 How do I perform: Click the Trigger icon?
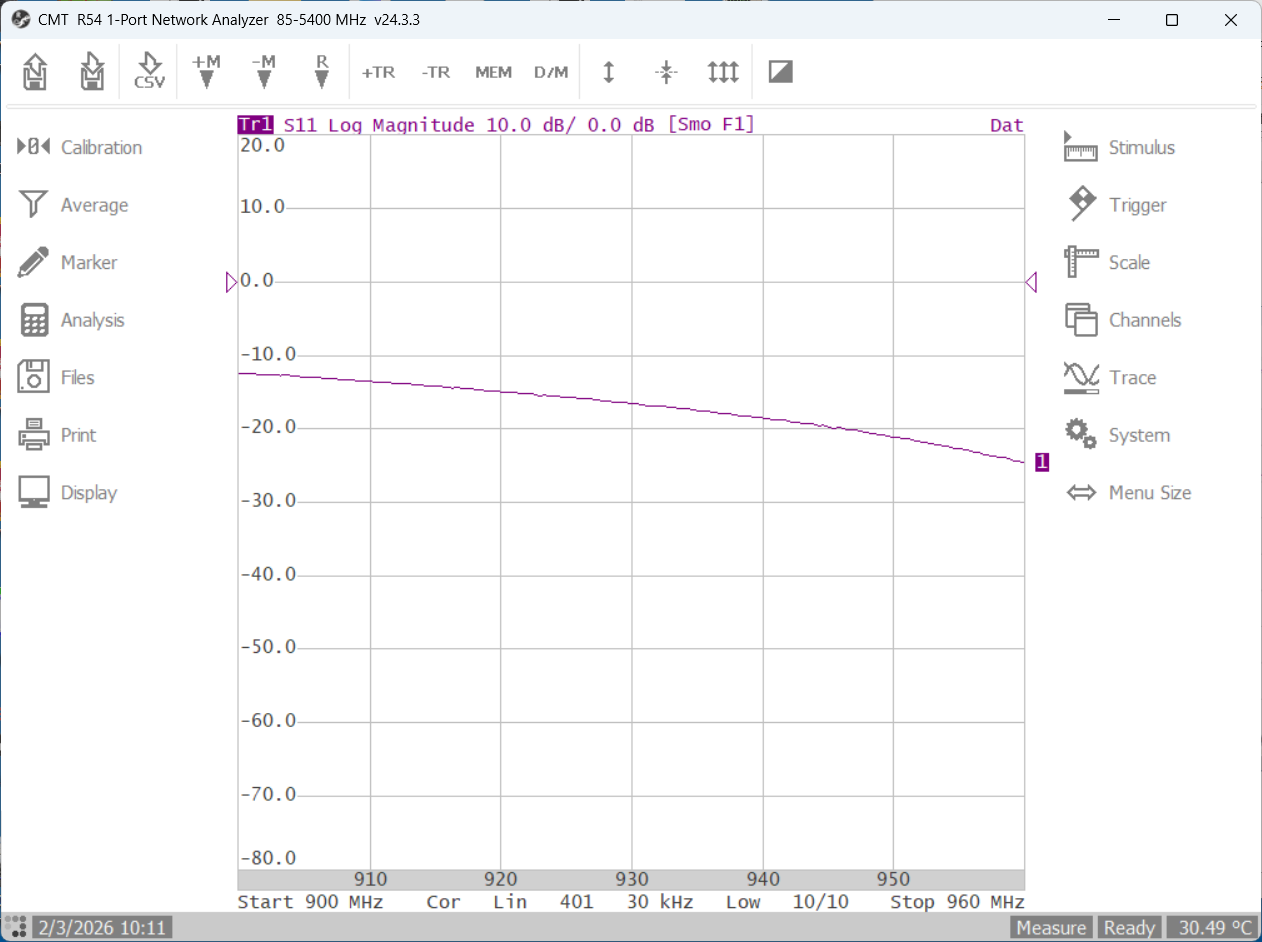coord(1082,205)
